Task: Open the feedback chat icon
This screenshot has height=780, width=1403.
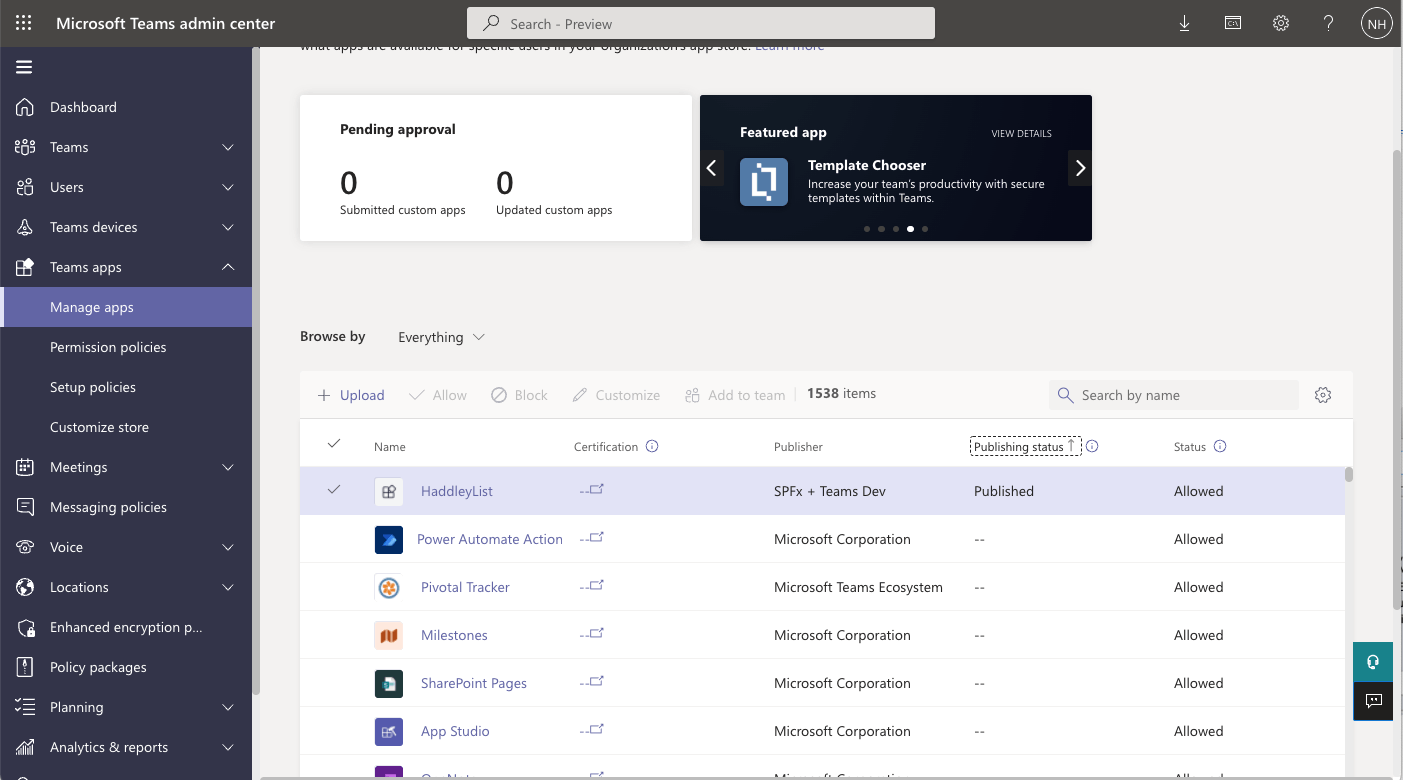Action: 1373,701
